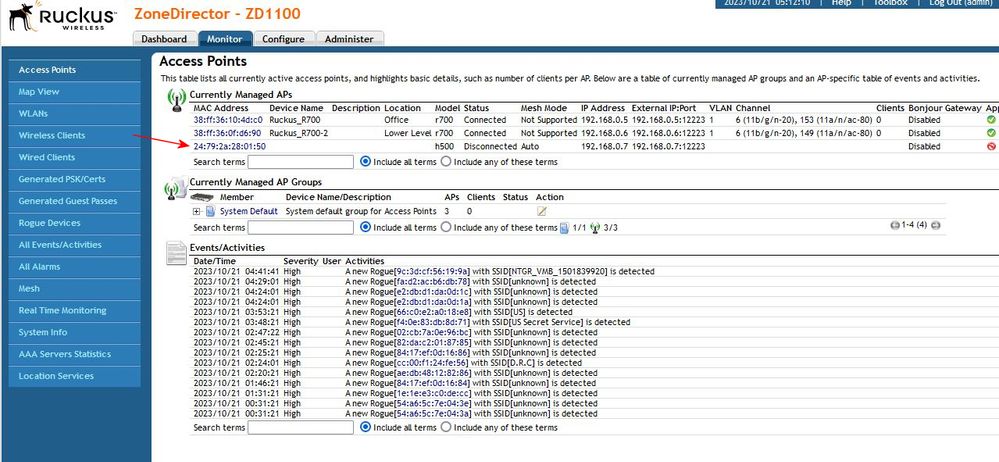Click the Log Out (admin) link
999x462 pixels.
coord(958,3)
